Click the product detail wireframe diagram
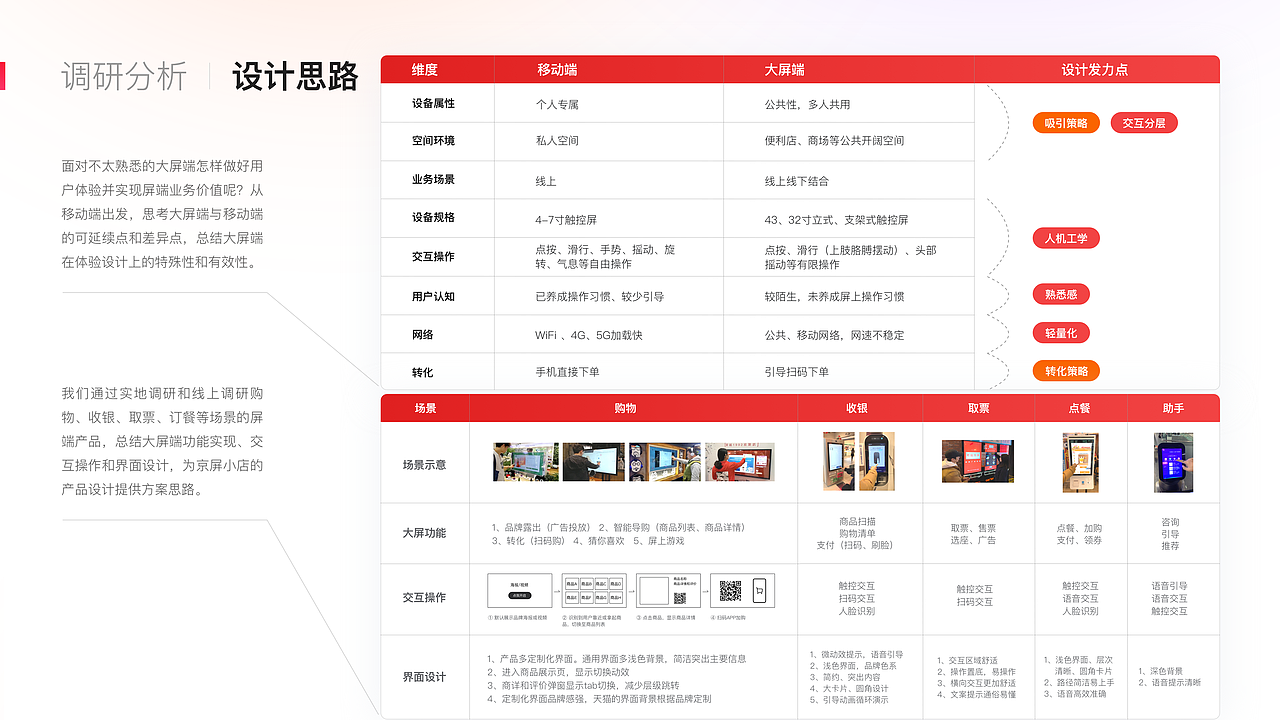The height and width of the screenshot is (720, 1280). (x=668, y=590)
